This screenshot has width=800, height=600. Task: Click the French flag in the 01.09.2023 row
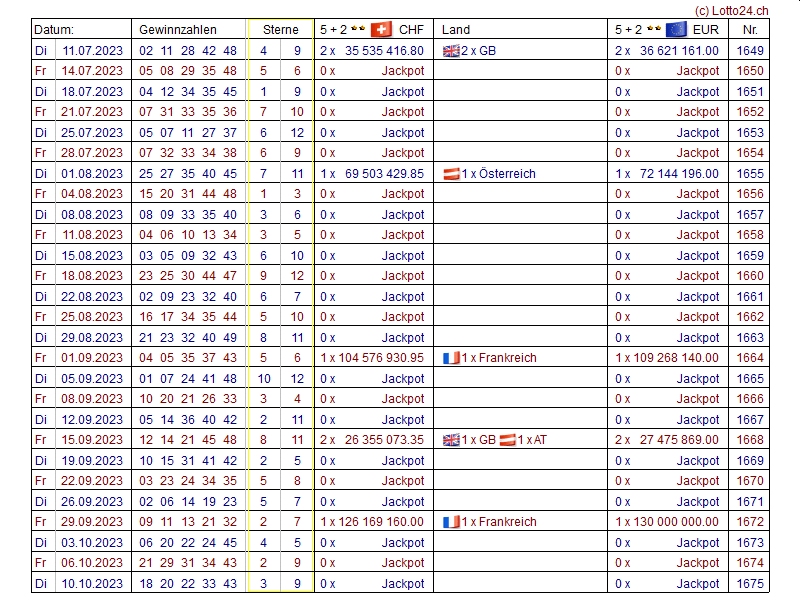tap(451, 358)
